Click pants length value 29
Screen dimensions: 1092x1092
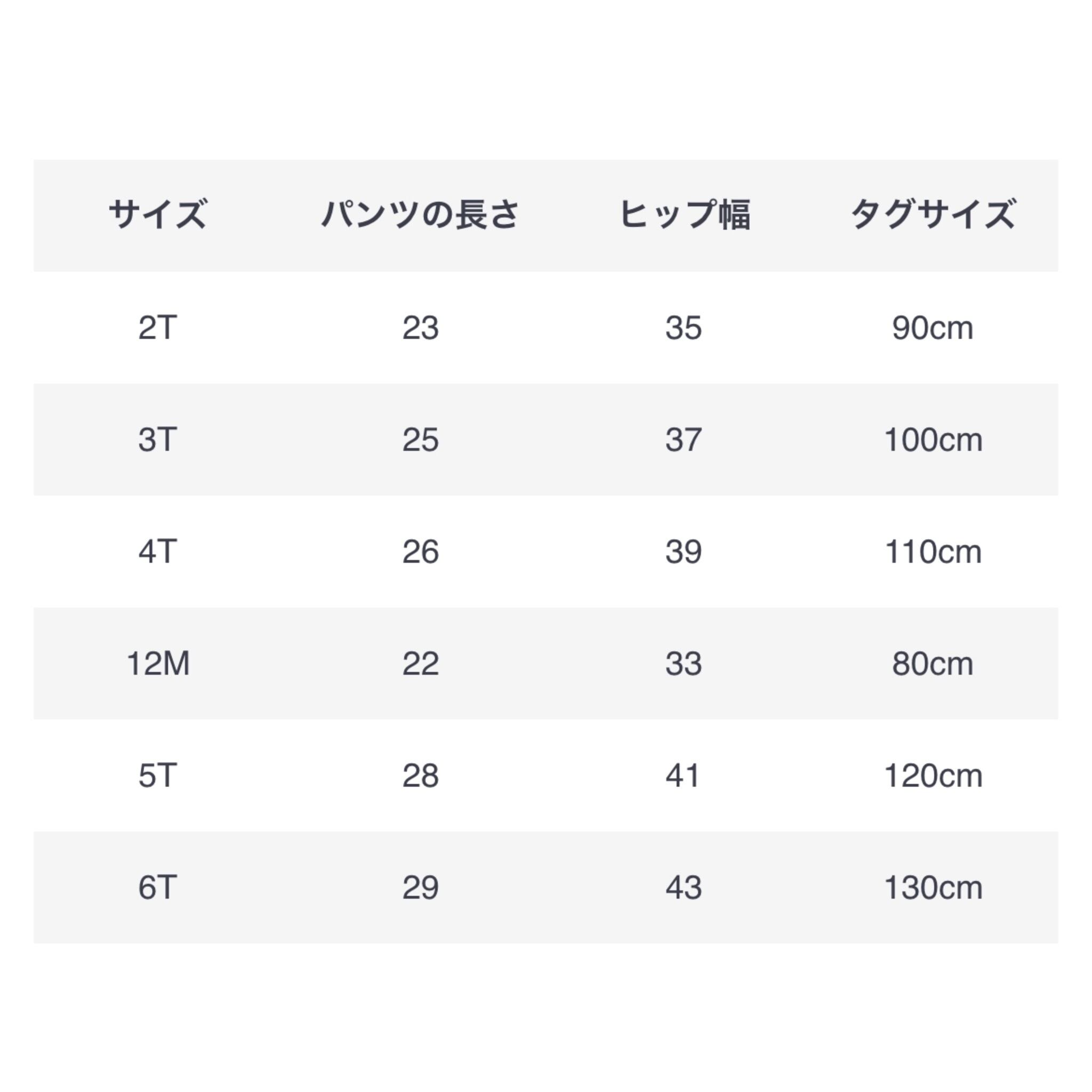[421, 887]
